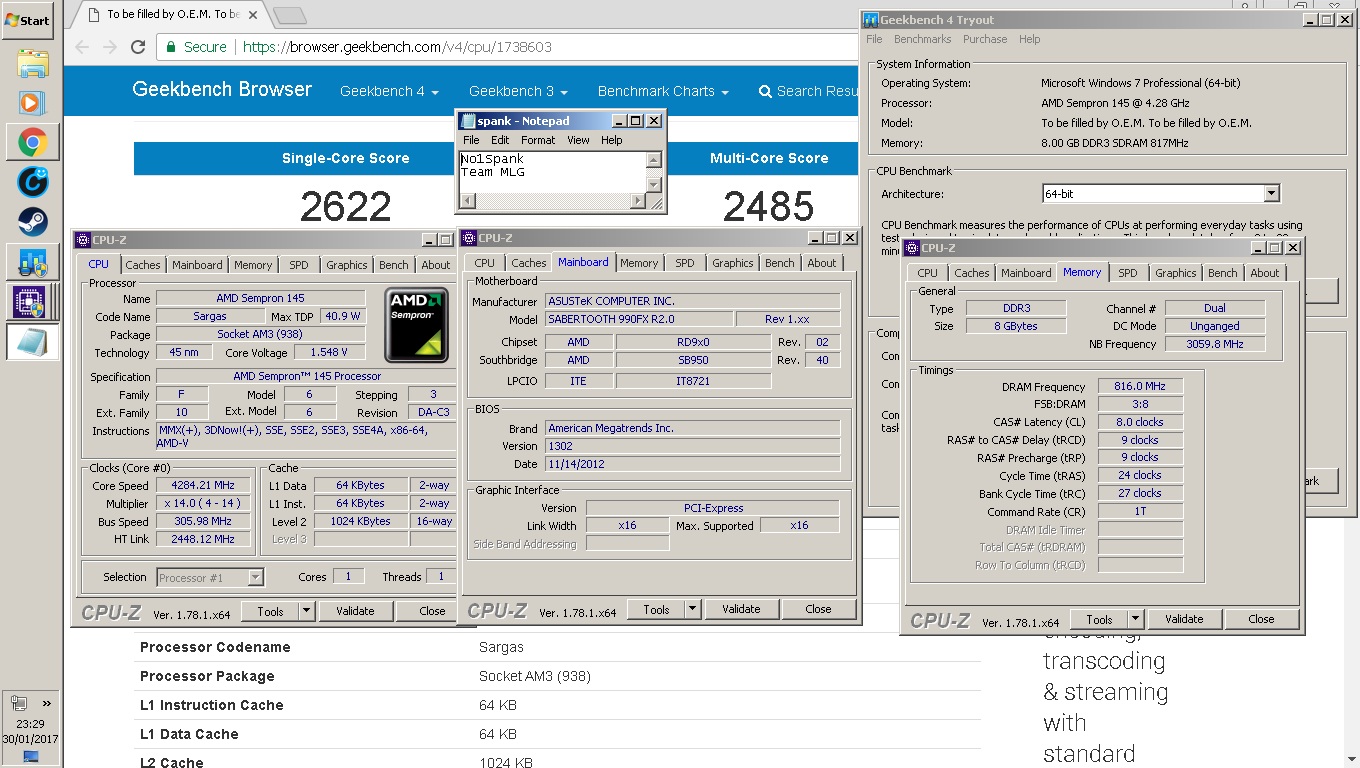This screenshot has height=768, width=1360.
Task: Open Geekbench 4 Tryout Help menu
Action: click(1030, 39)
